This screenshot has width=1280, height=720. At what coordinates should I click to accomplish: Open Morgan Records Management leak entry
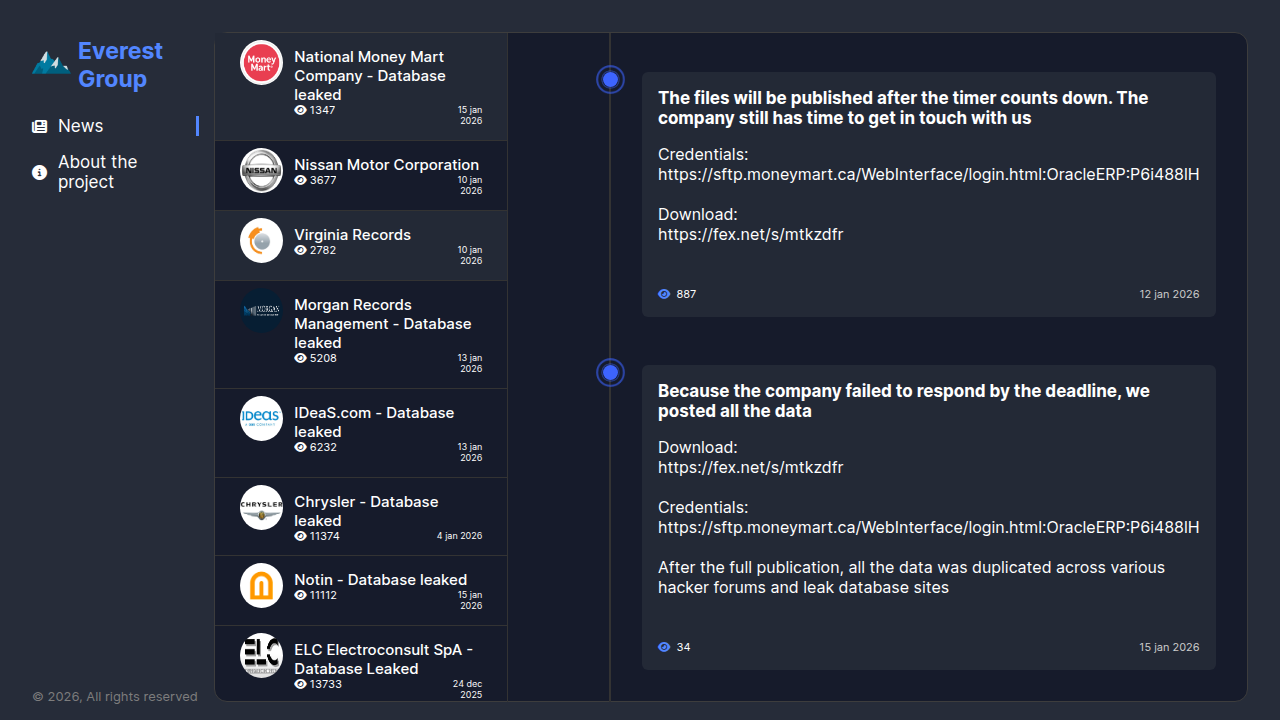(x=382, y=324)
